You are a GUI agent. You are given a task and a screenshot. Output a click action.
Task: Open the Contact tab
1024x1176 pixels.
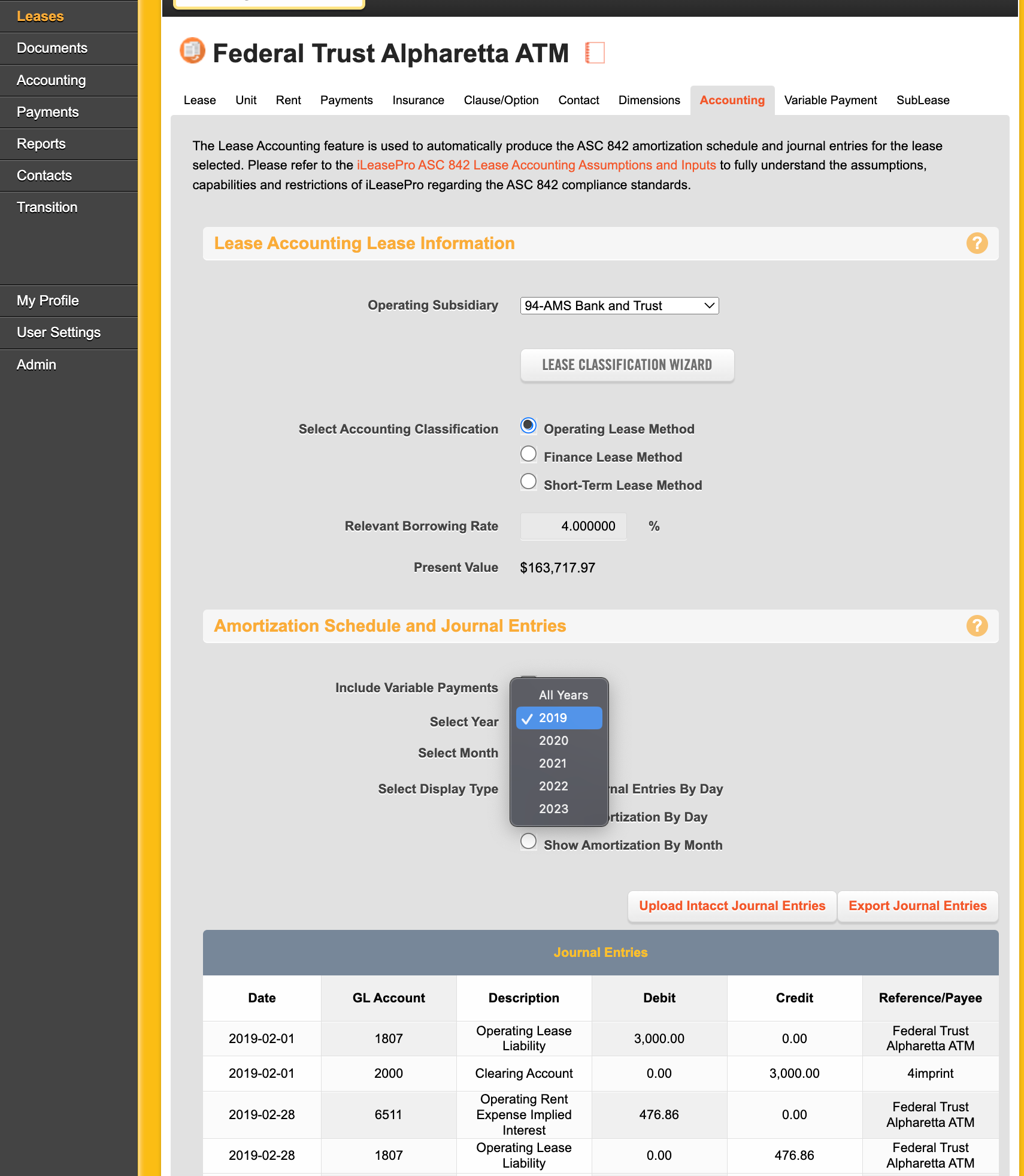pyautogui.click(x=578, y=100)
